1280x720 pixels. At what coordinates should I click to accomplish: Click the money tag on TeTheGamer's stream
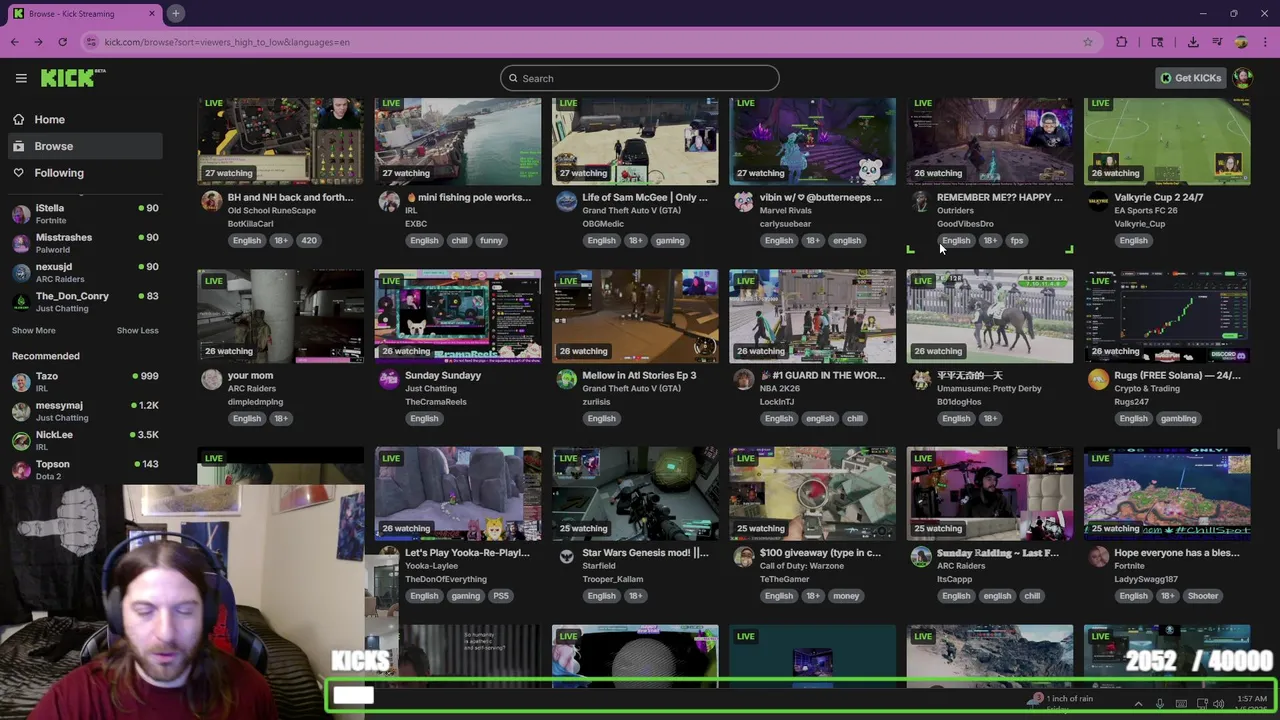point(846,596)
